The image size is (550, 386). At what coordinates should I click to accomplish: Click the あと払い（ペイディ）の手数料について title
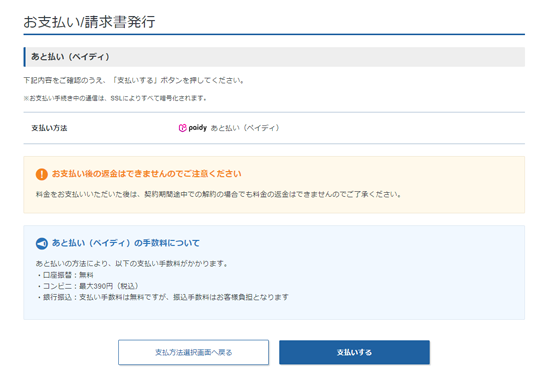126,243
